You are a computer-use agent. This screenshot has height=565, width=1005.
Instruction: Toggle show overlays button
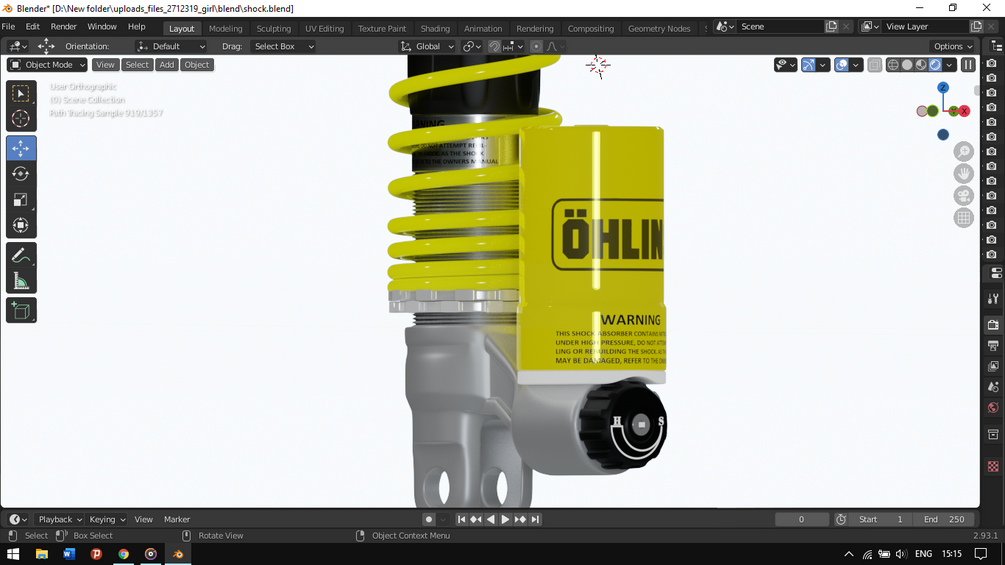click(x=842, y=65)
